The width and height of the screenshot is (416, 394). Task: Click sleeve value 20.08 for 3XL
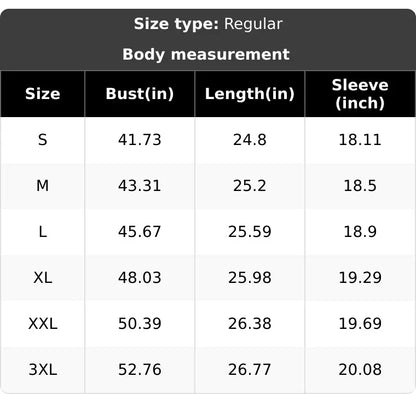point(360,370)
